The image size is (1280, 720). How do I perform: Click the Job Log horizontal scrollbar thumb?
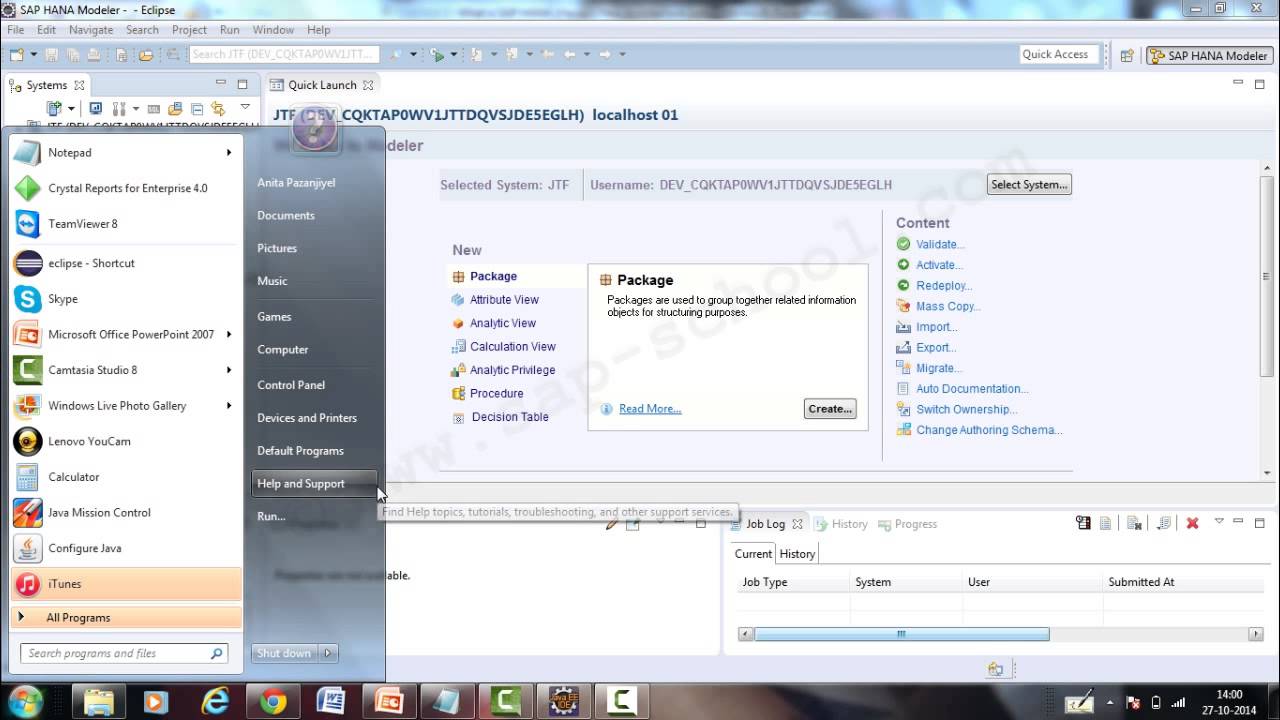(x=901, y=634)
